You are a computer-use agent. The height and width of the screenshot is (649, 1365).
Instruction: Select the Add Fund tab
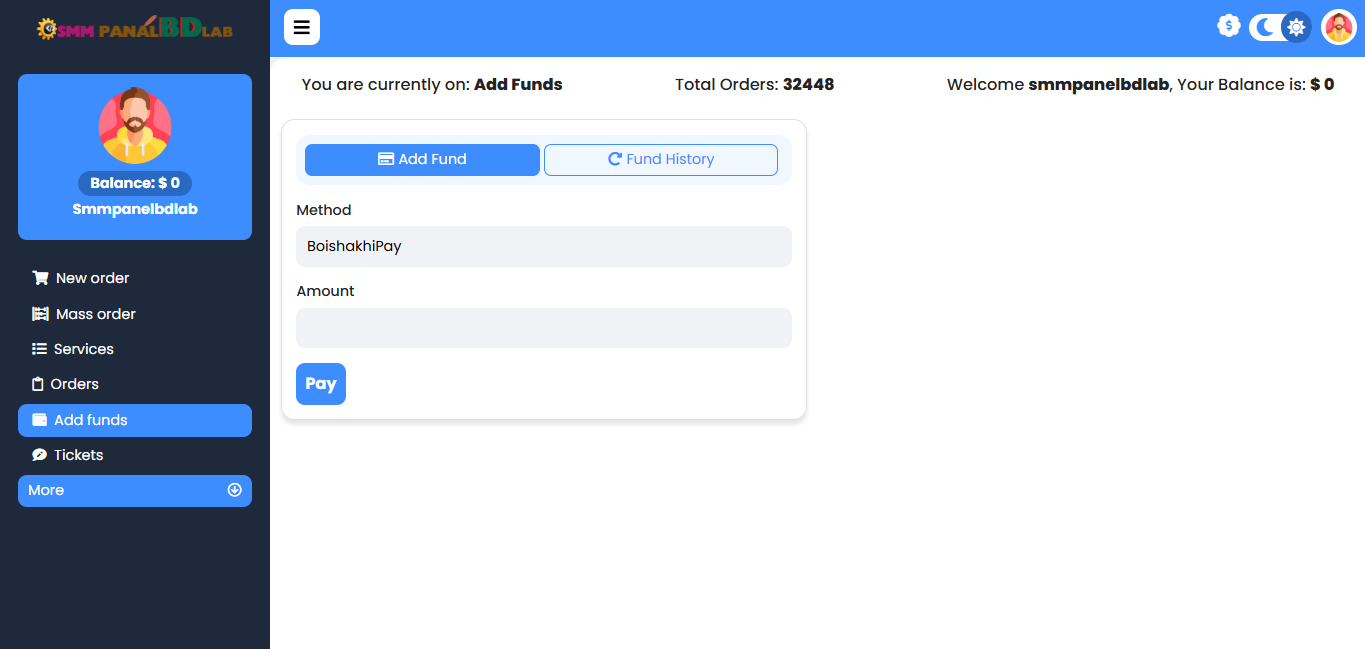(422, 159)
